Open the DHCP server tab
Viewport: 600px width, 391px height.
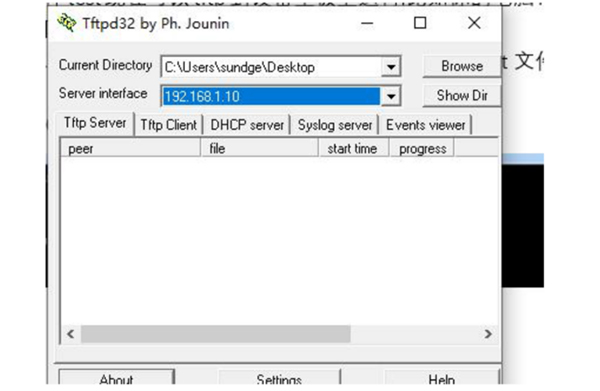pyautogui.click(x=247, y=125)
